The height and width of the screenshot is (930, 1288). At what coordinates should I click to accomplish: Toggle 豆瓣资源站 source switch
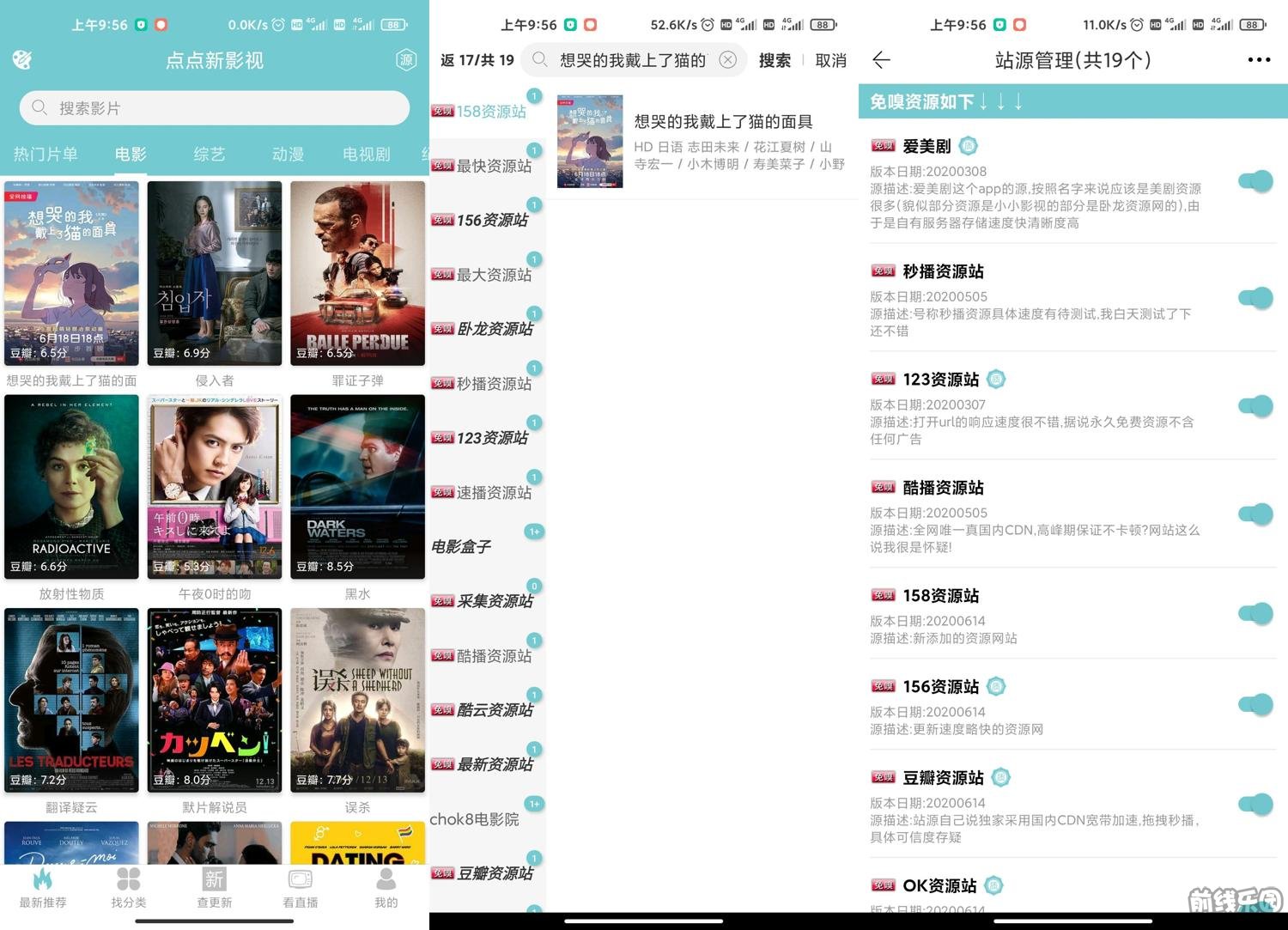[1255, 804]
